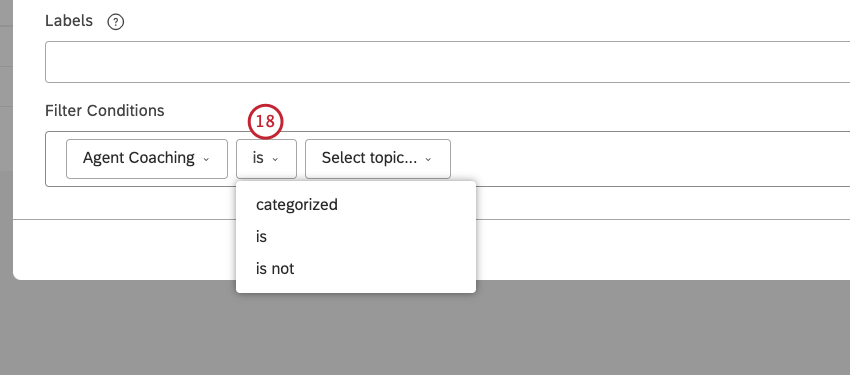Open the Select topic... dropdown
The image size is (850, 375).
[x=378, y=159]
